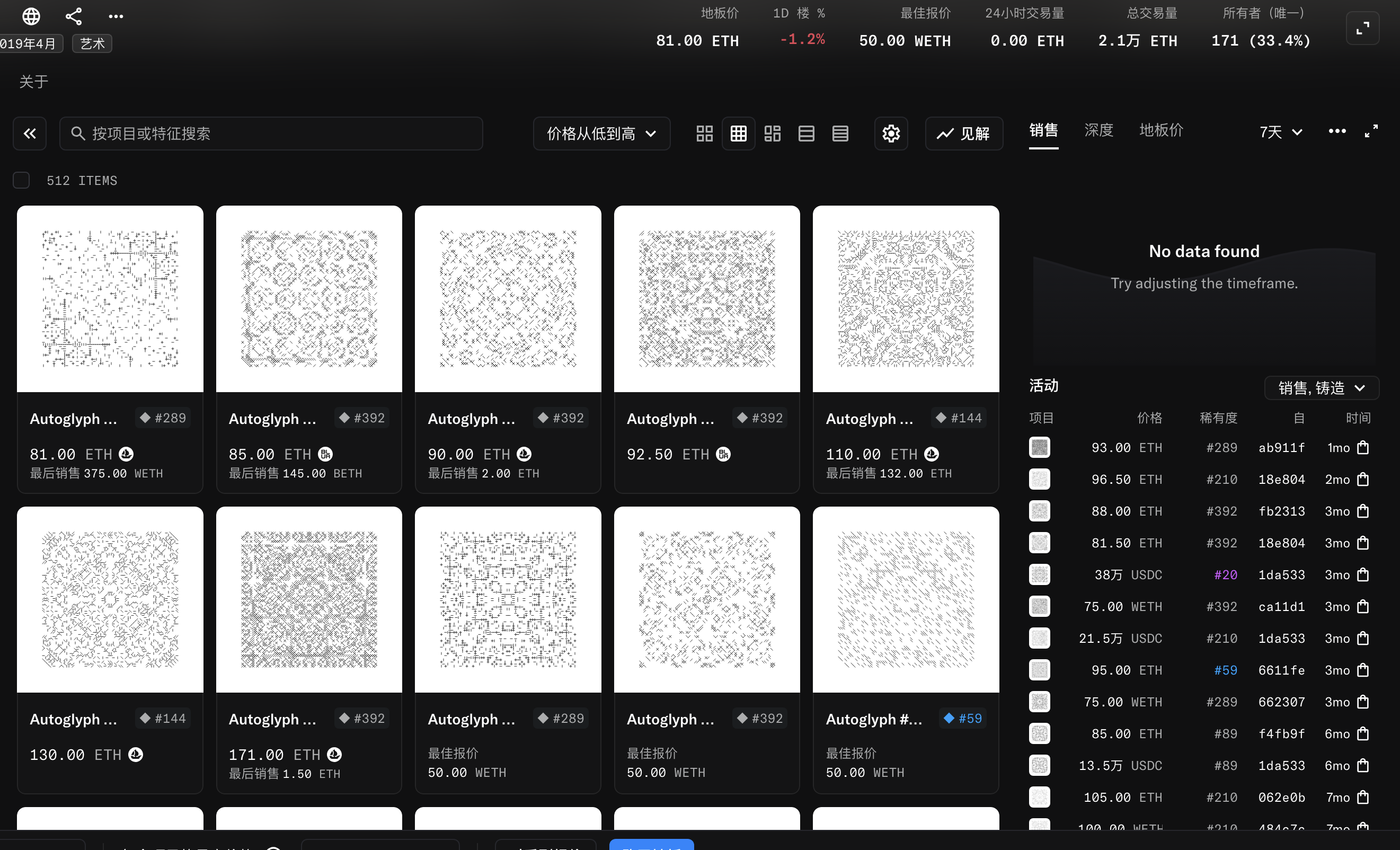Click the share icon
1400x850 pixels.
click(x=74, y=16)
